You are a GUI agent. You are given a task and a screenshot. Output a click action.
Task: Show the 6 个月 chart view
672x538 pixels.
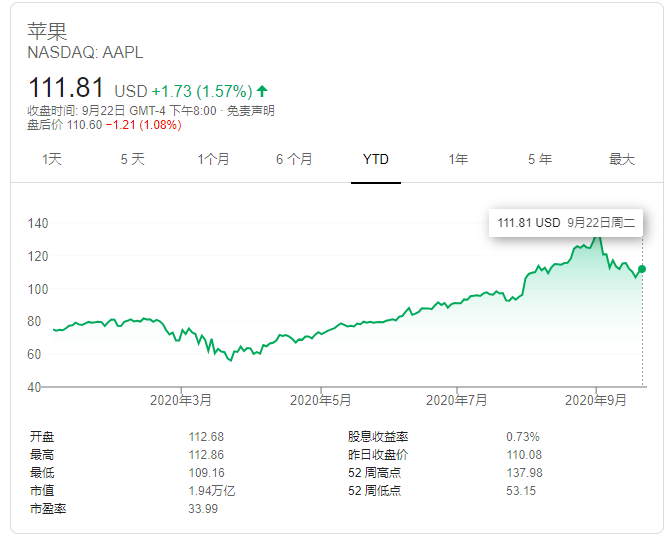coord(294,159)
